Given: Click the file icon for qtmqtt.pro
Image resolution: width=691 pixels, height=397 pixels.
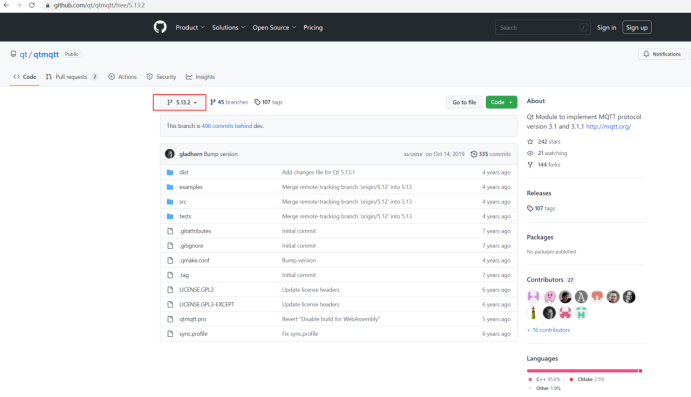Looking at the screenshot, I should 170,319.
